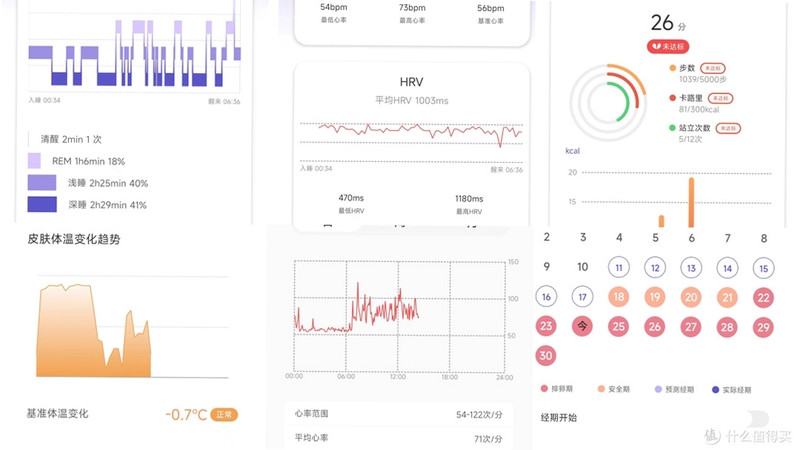
Task: Click the red 卡路里 legend dot
Action: tap(672, 97)
